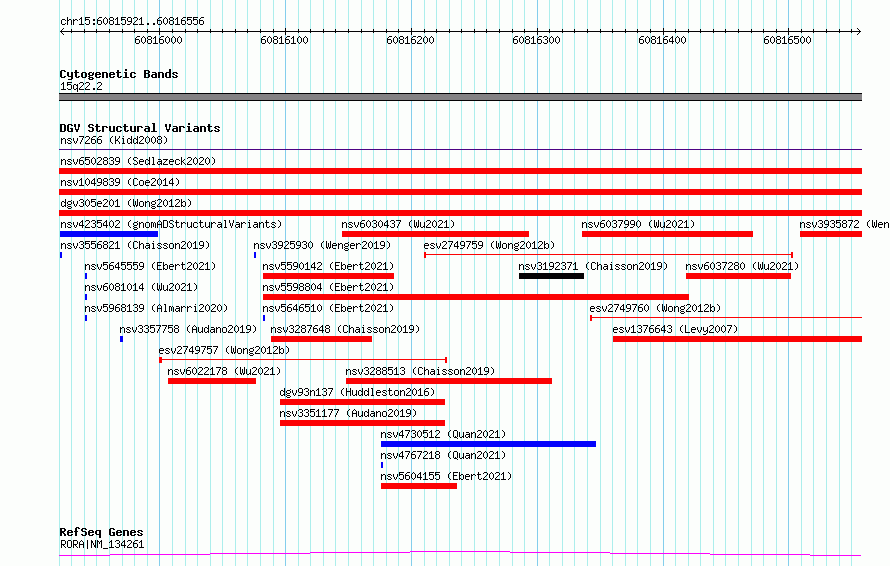Click the 15q22.2 band label

pyautogui.click(x=81, y=86)
